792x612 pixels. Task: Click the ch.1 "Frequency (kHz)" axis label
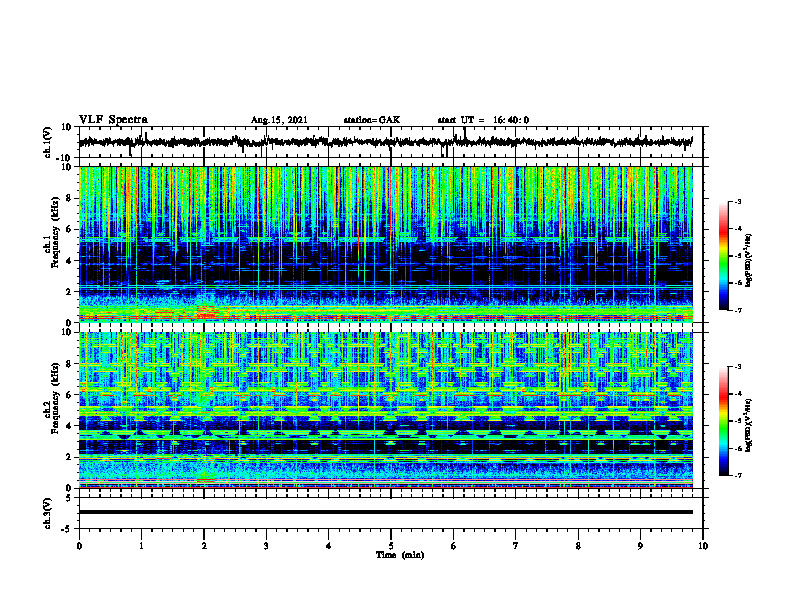point(55,232)
